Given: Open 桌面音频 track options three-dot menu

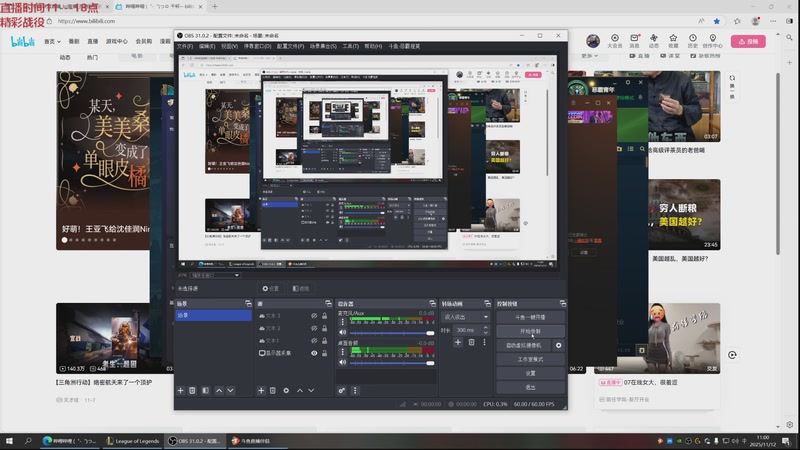Looking at the screenshot, I should (343, 352).
